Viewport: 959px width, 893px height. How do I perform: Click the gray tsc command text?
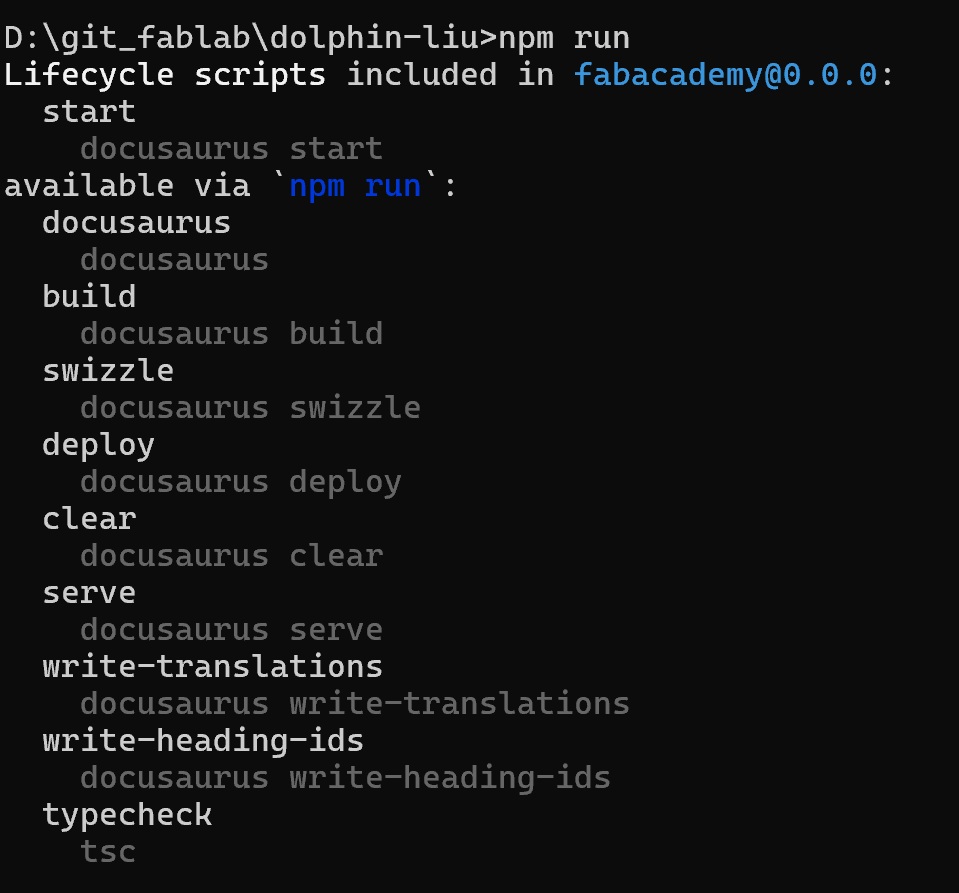pyautogui.click(x=108, y=852)
